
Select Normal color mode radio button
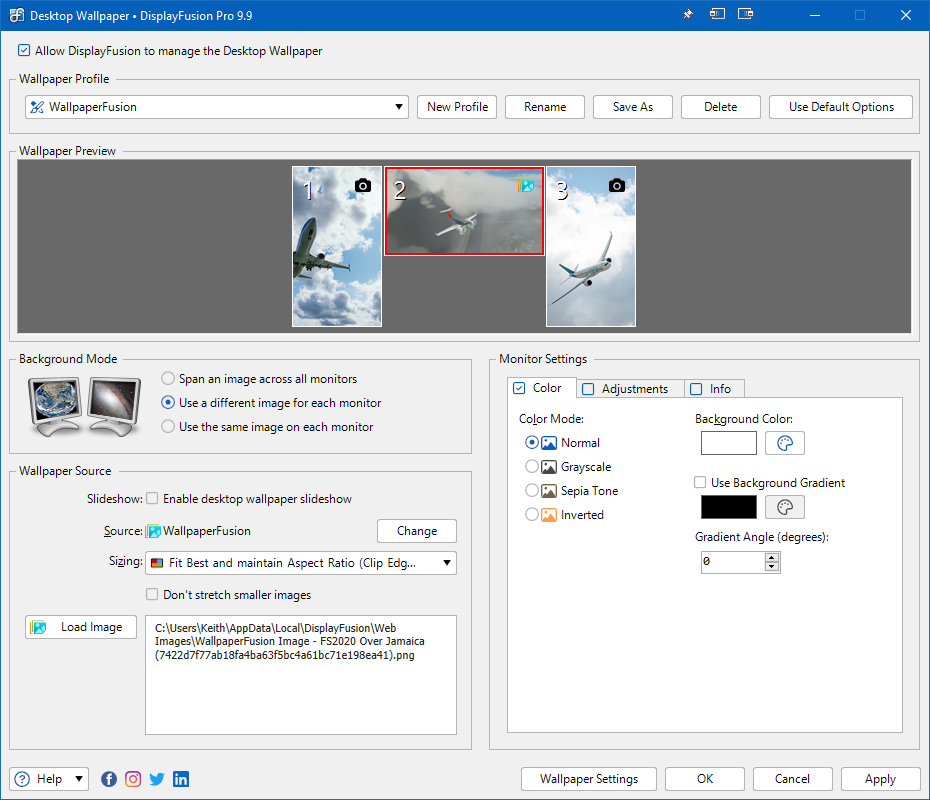532,442
